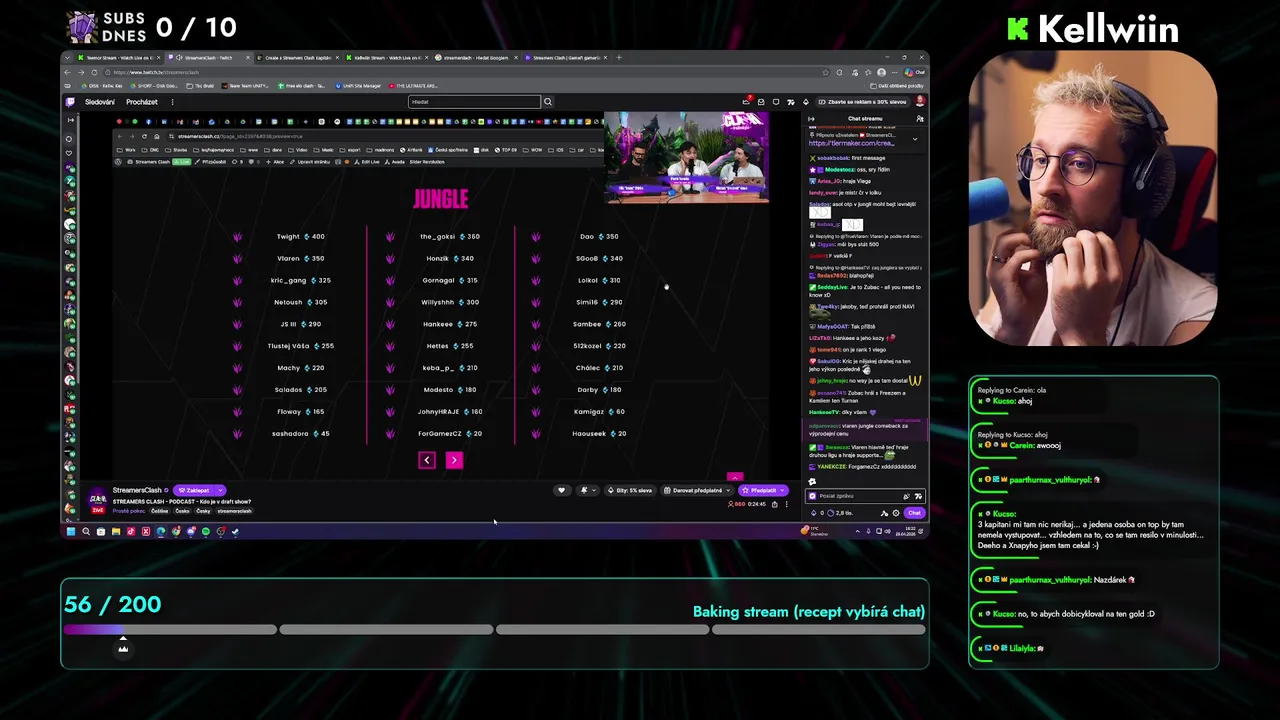
Task: Open Spotify from the taskbar
Action: 205,531
